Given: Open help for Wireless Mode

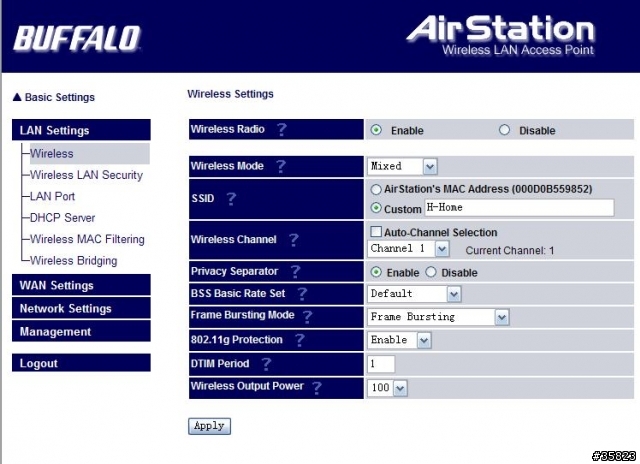Looking at the screenshot, I should point(281,166).
